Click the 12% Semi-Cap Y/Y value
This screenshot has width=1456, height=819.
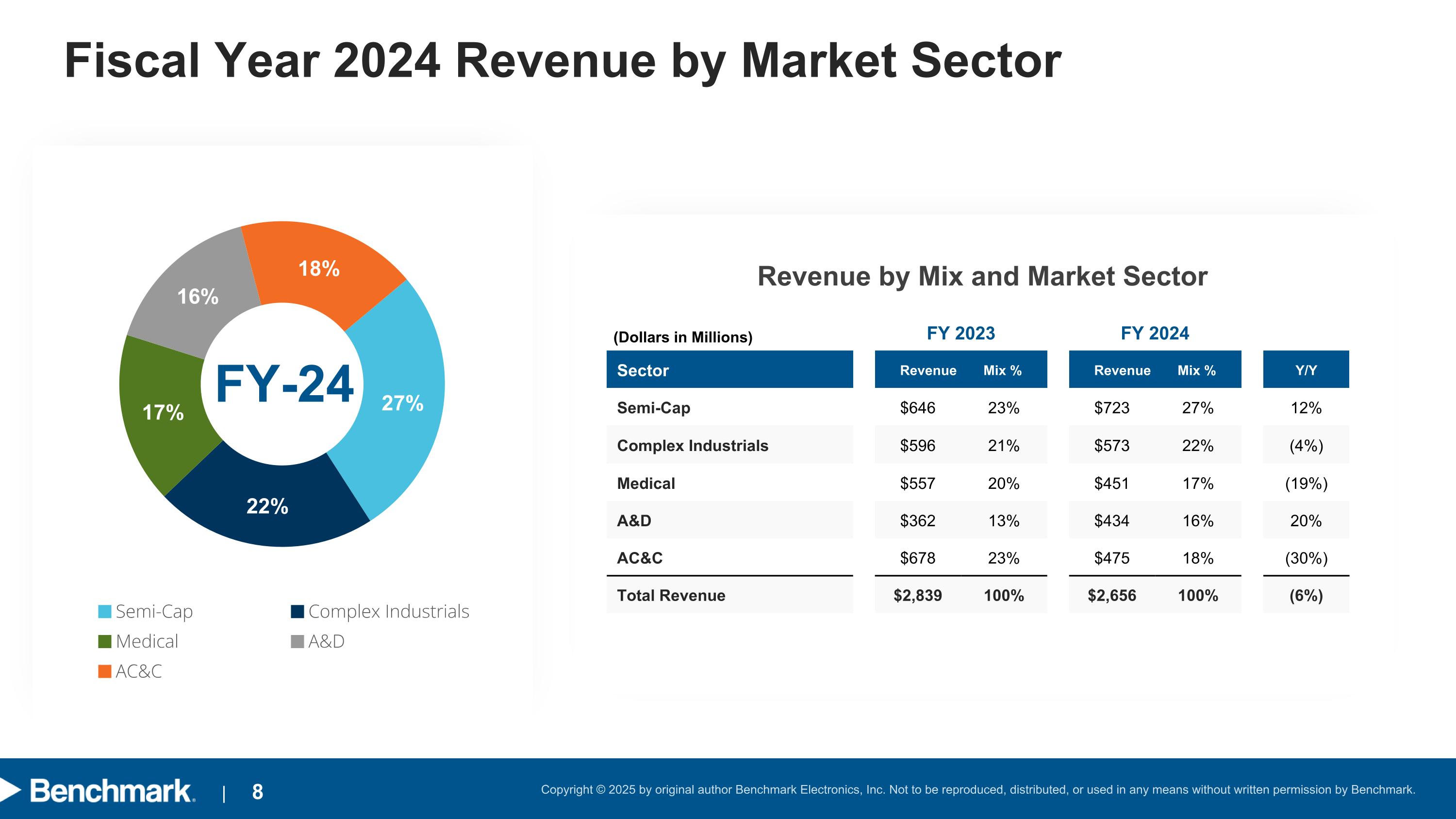point(1306,408)
